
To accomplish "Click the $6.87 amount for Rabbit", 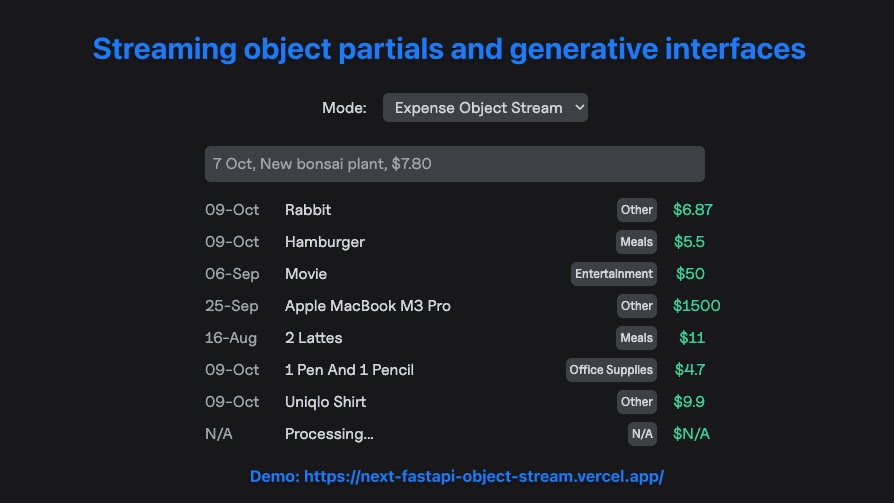I will coord(692,210).
